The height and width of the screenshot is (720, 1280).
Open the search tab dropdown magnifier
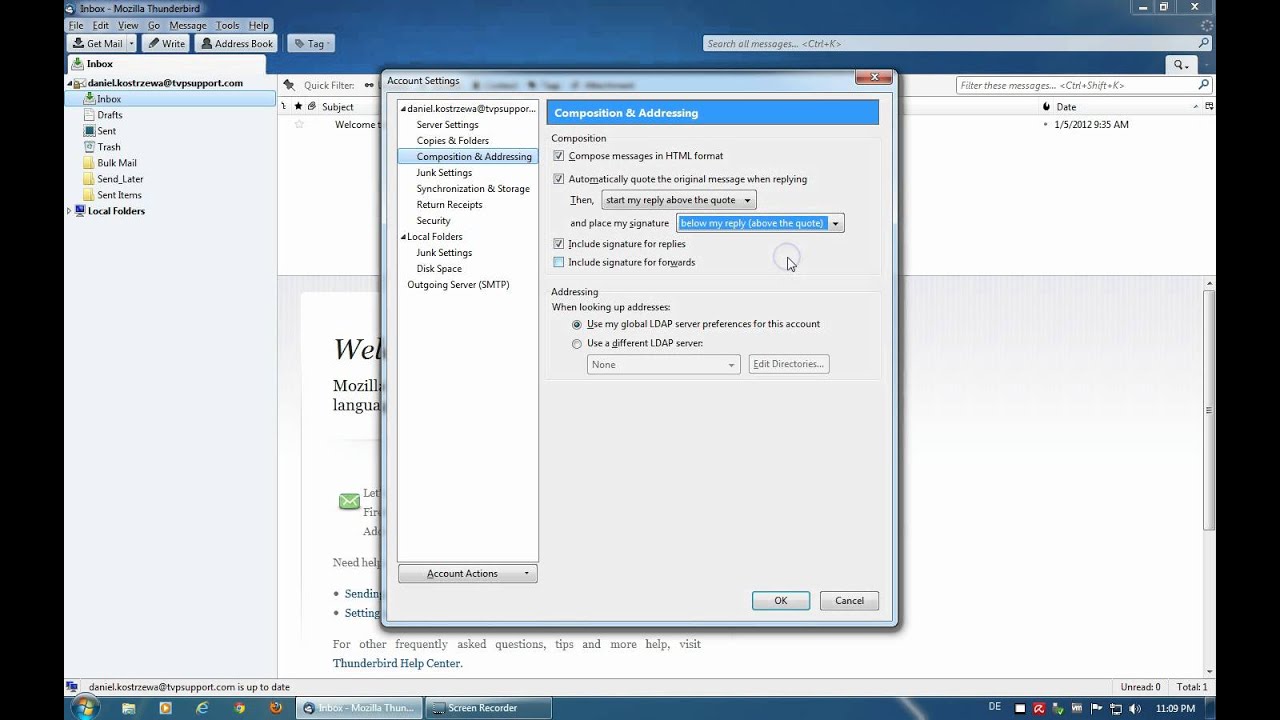tap(1182, 64)
